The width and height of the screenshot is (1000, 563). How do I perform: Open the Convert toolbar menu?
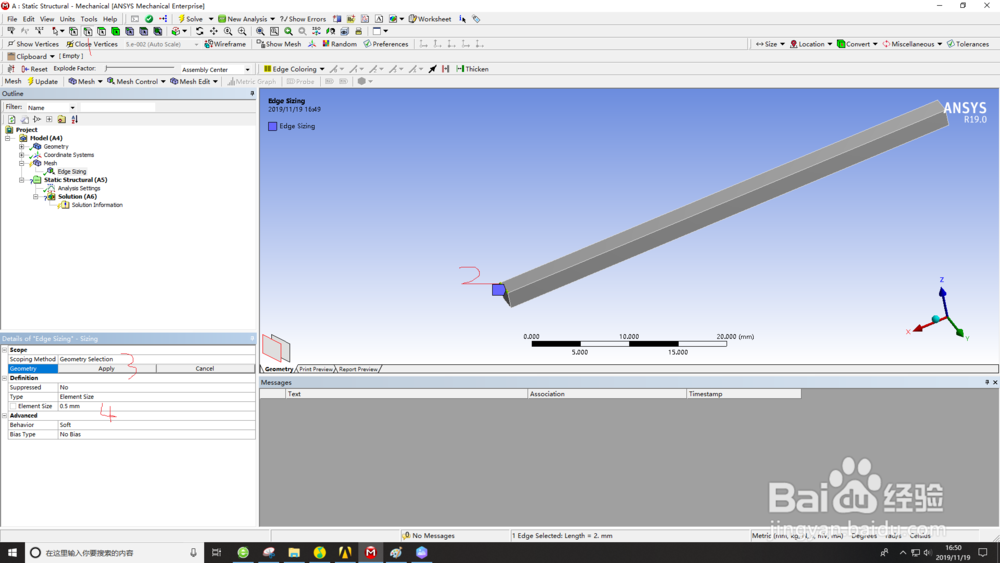click(x=858, y=44)
